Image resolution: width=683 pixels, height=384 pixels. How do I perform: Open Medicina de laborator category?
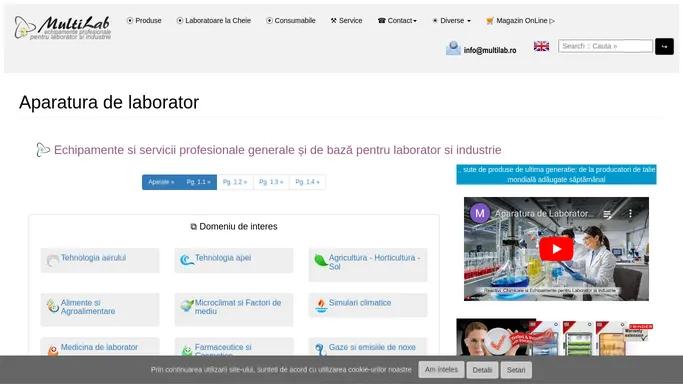pyautogui.click(x=99, y=347)
